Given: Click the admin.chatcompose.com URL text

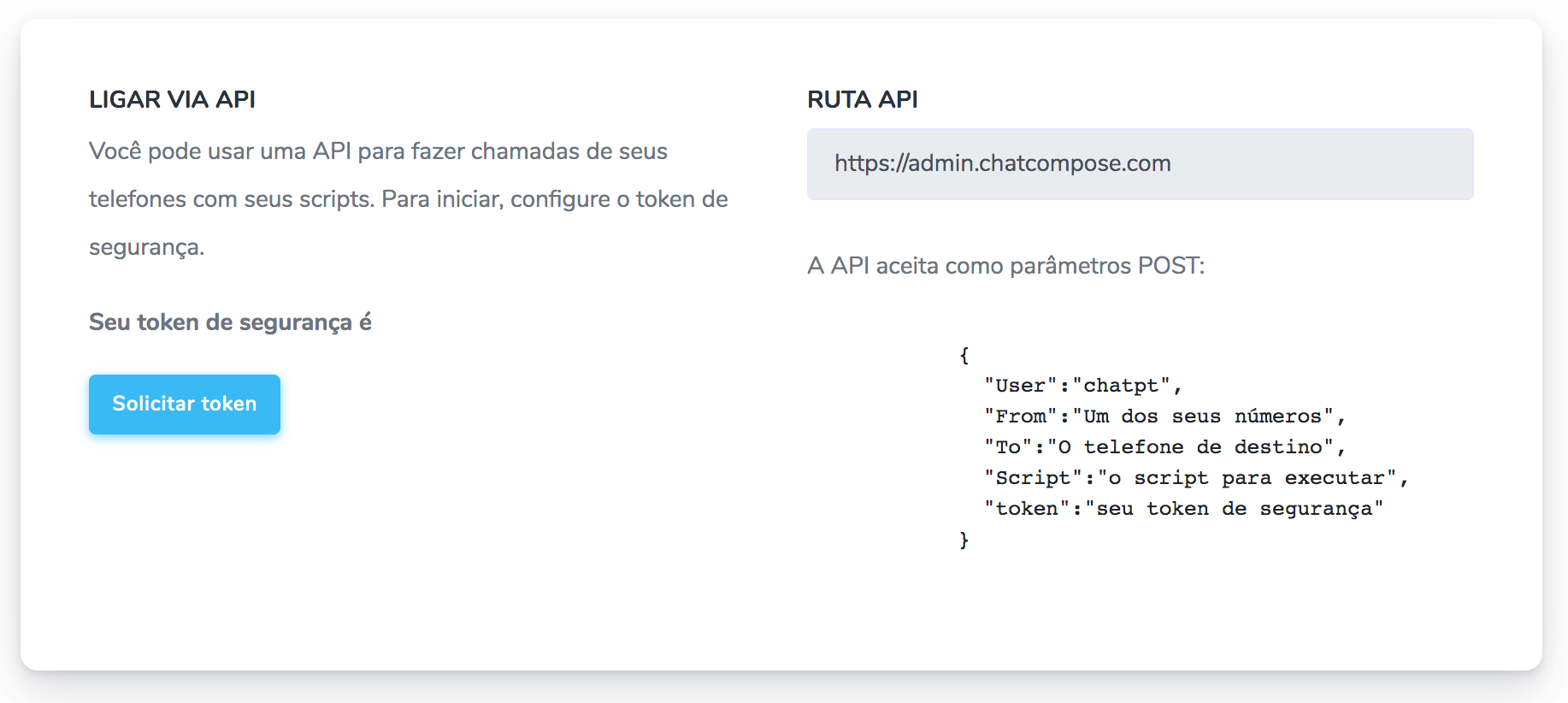Looking at the screenshot, I should pos(1003,163).
